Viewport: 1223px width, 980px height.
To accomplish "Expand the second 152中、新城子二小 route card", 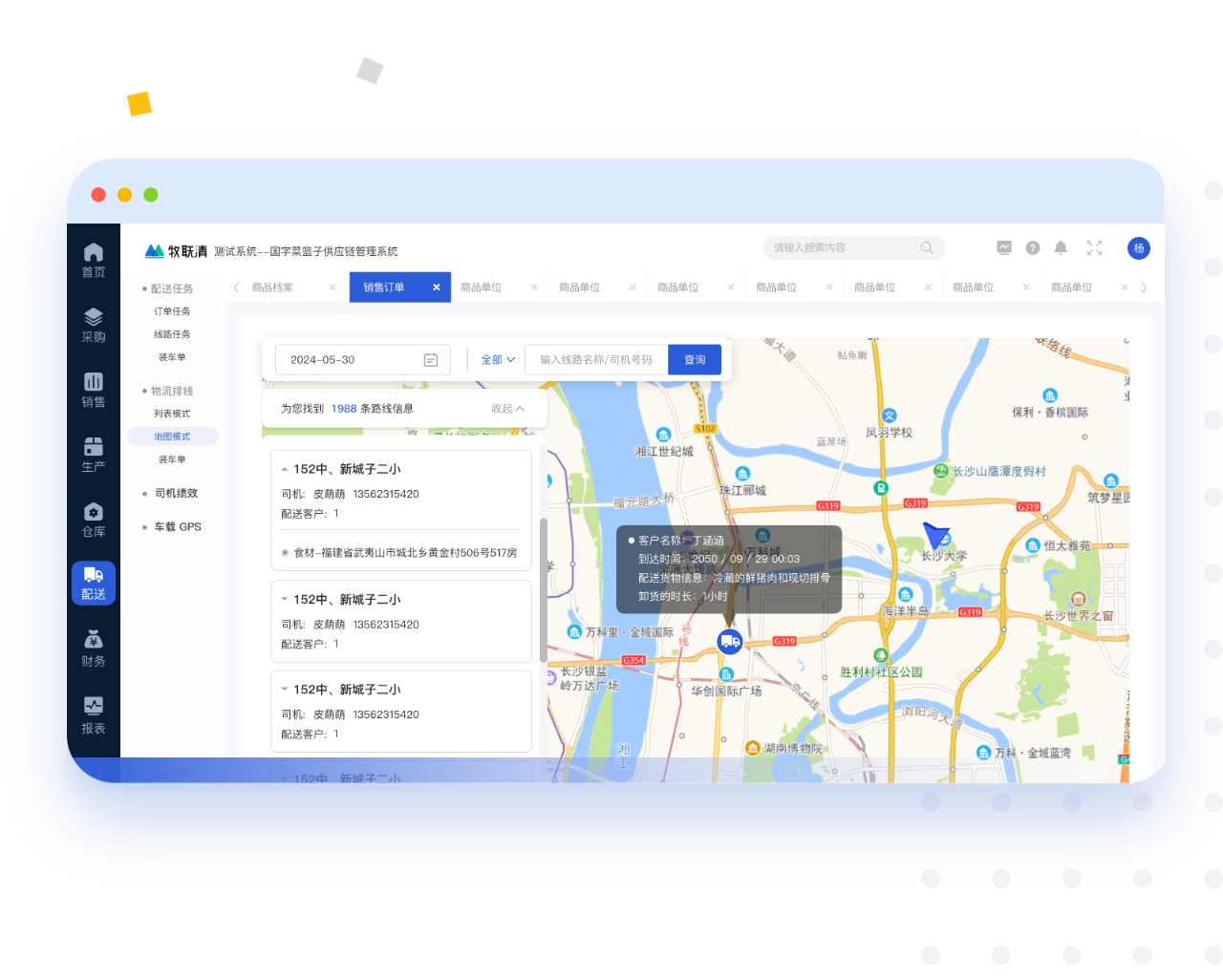I will coord(285,600).
